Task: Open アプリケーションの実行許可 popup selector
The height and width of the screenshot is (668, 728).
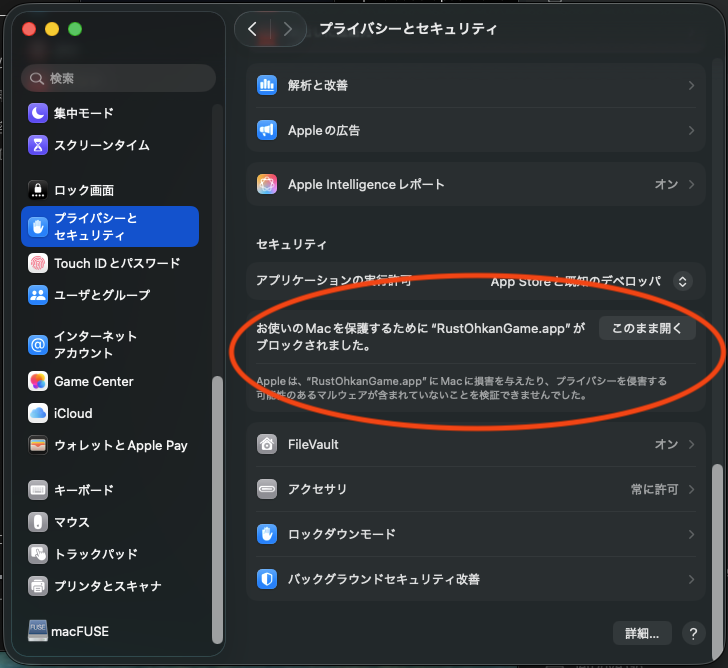Action: [682, 281]
